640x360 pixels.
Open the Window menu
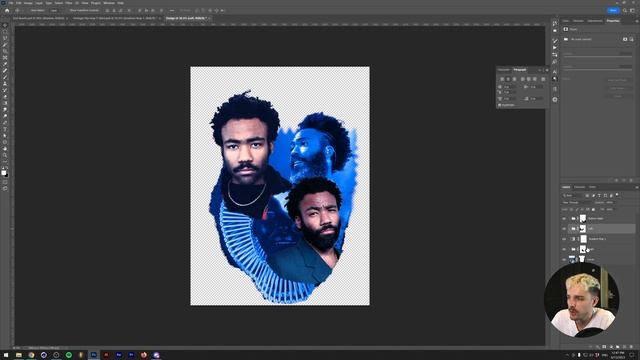point(109,3)
